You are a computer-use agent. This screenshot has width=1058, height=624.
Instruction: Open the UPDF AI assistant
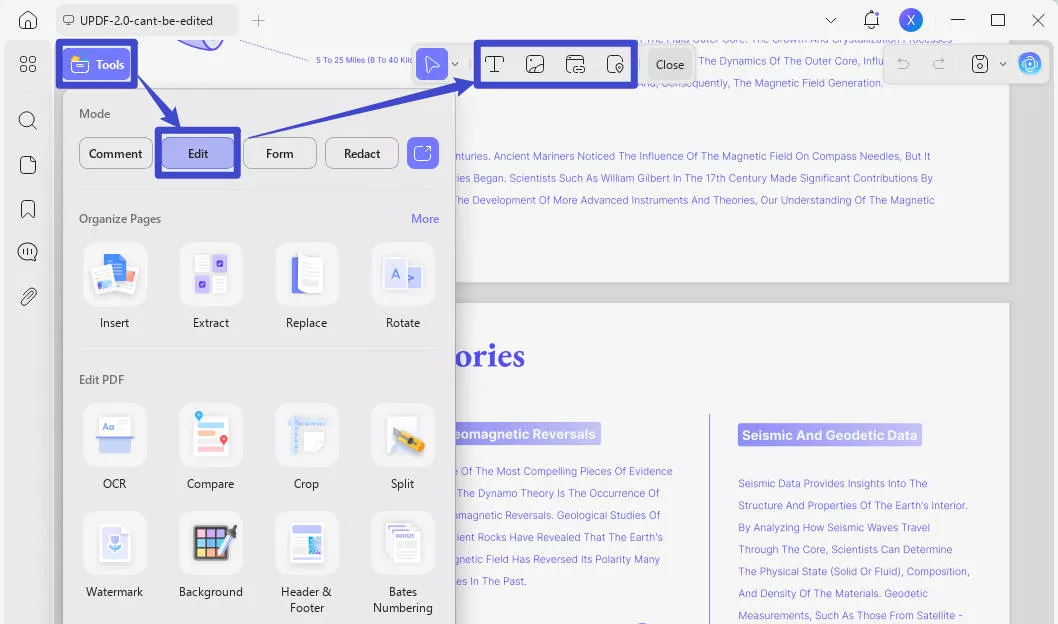(x=1031, y=63)
